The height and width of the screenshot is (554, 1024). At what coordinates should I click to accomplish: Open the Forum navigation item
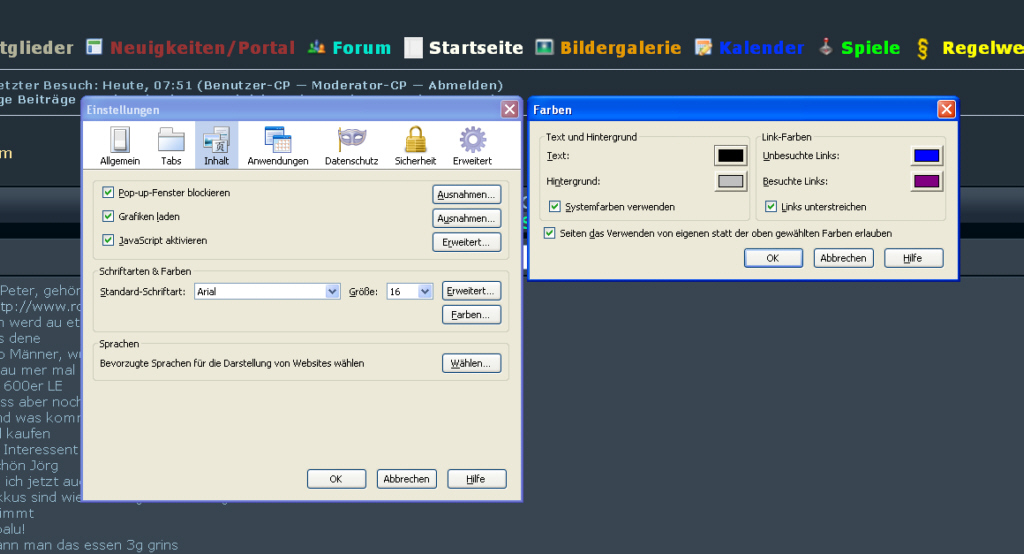click(x=361, y=48)
